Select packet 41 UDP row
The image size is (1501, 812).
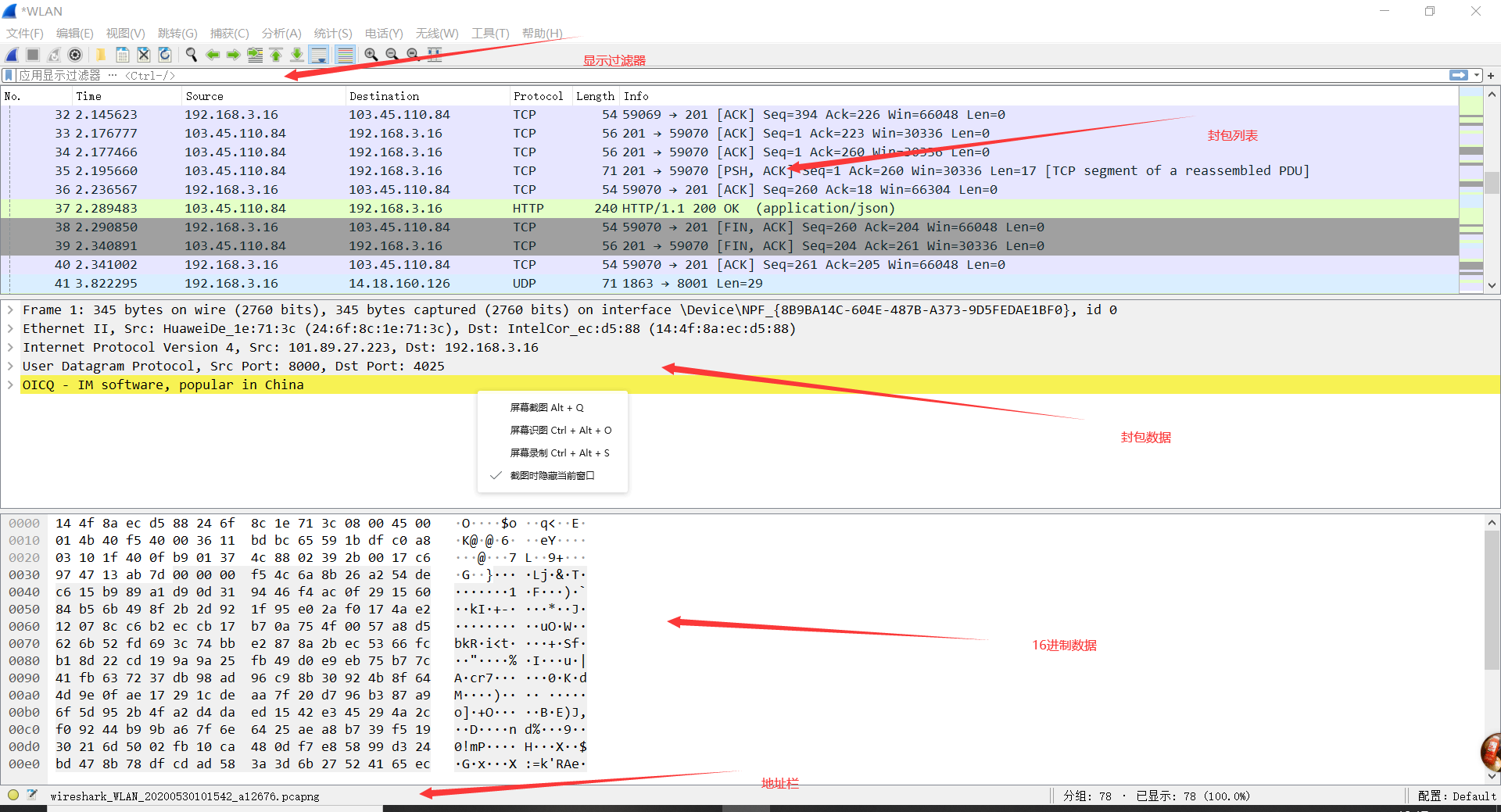click(729, 284)
